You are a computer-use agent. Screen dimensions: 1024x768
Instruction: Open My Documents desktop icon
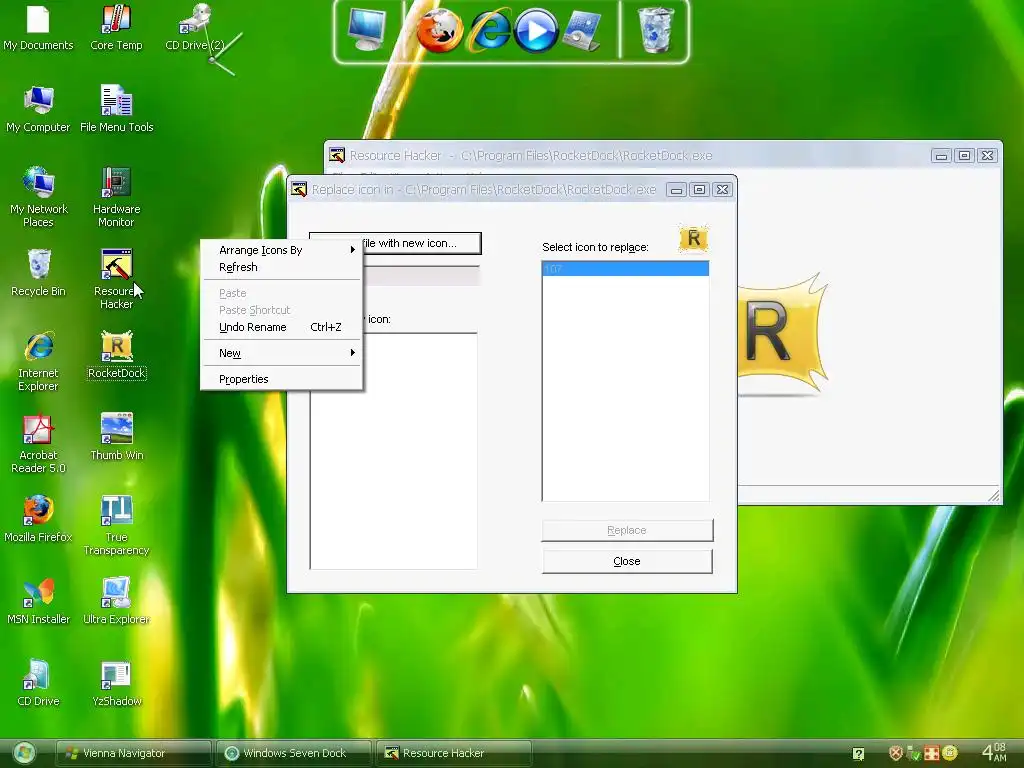coord(38,28)
